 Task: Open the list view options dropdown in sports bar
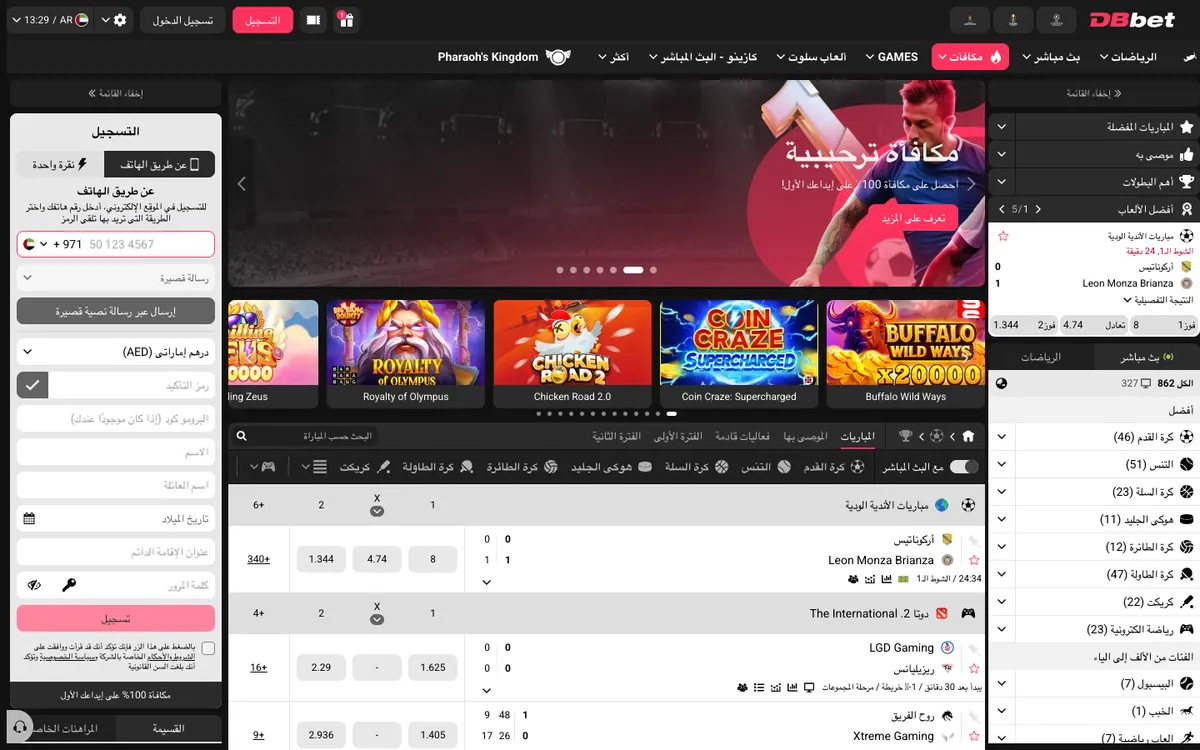313,467
